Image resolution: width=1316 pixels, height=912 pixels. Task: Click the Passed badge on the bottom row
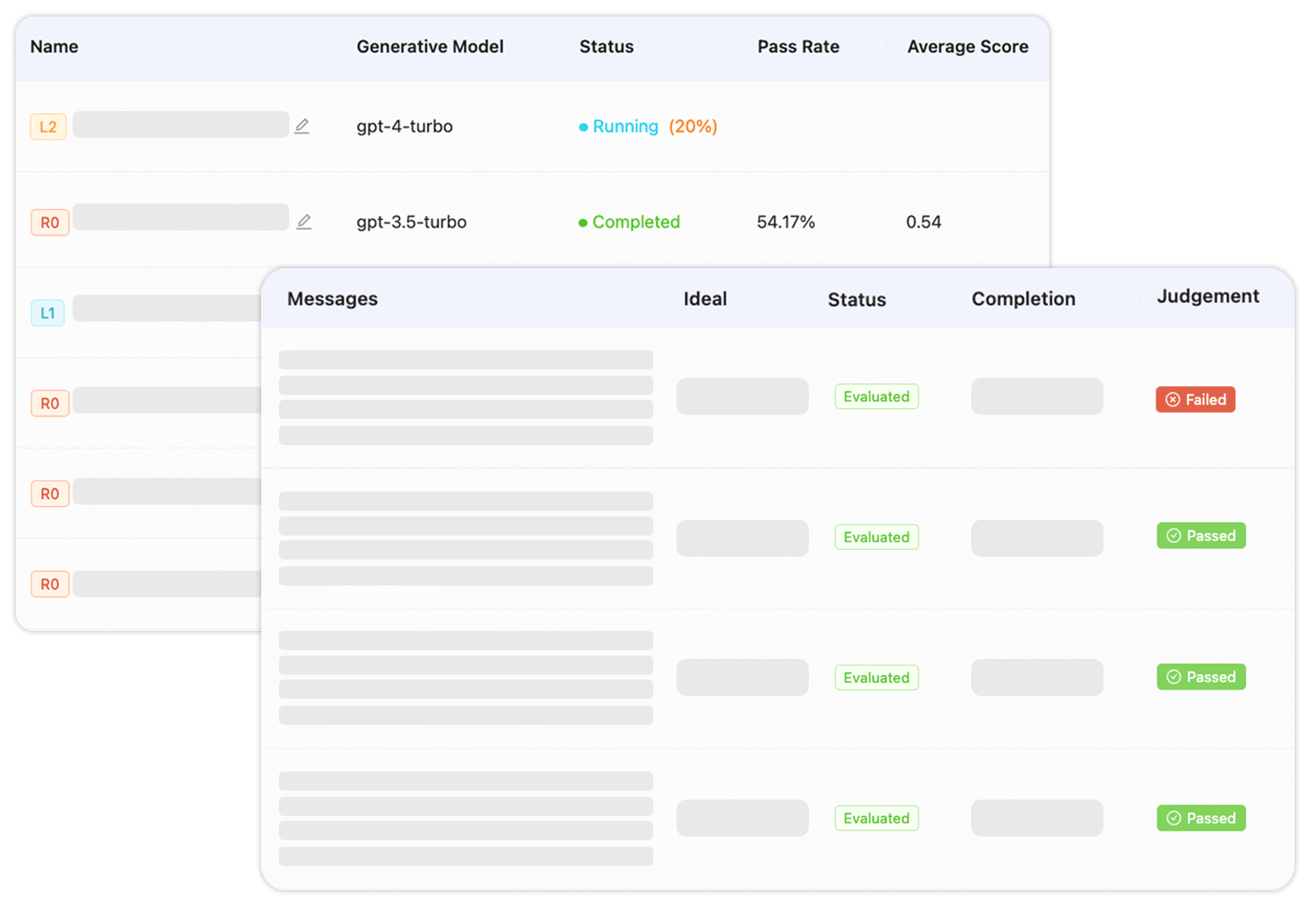[1201, 818]
